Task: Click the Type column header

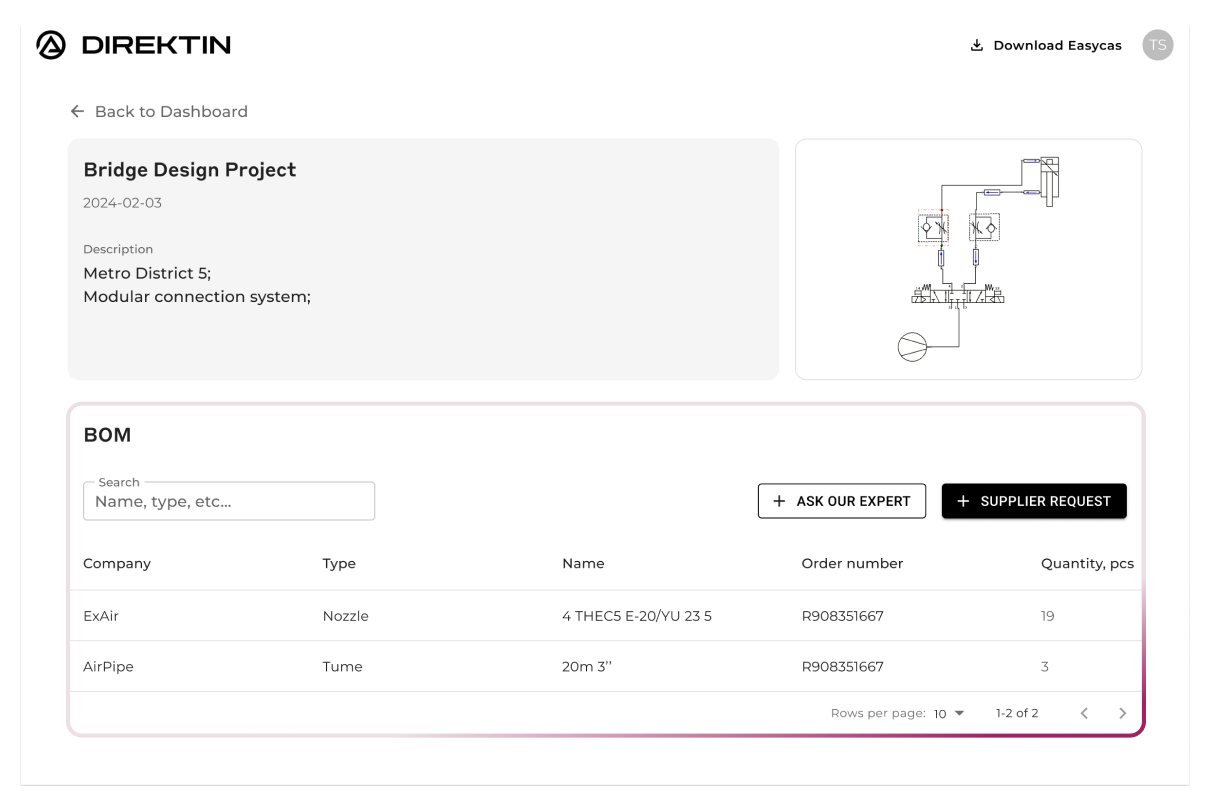Action: 339,564
